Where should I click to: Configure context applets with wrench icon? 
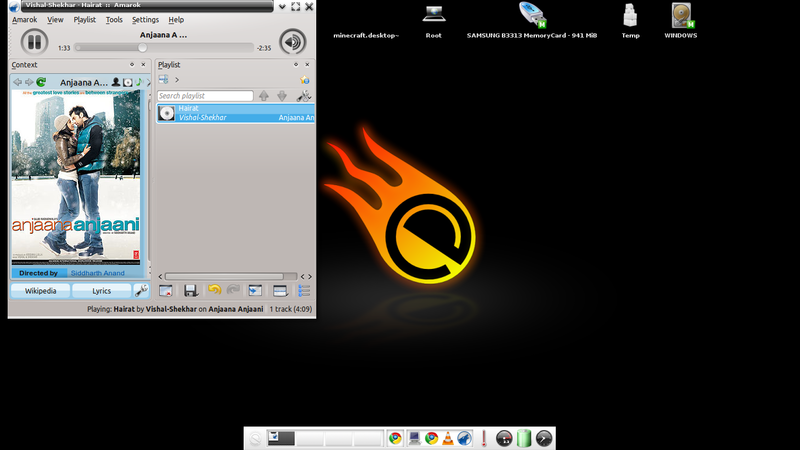[141, 291]
